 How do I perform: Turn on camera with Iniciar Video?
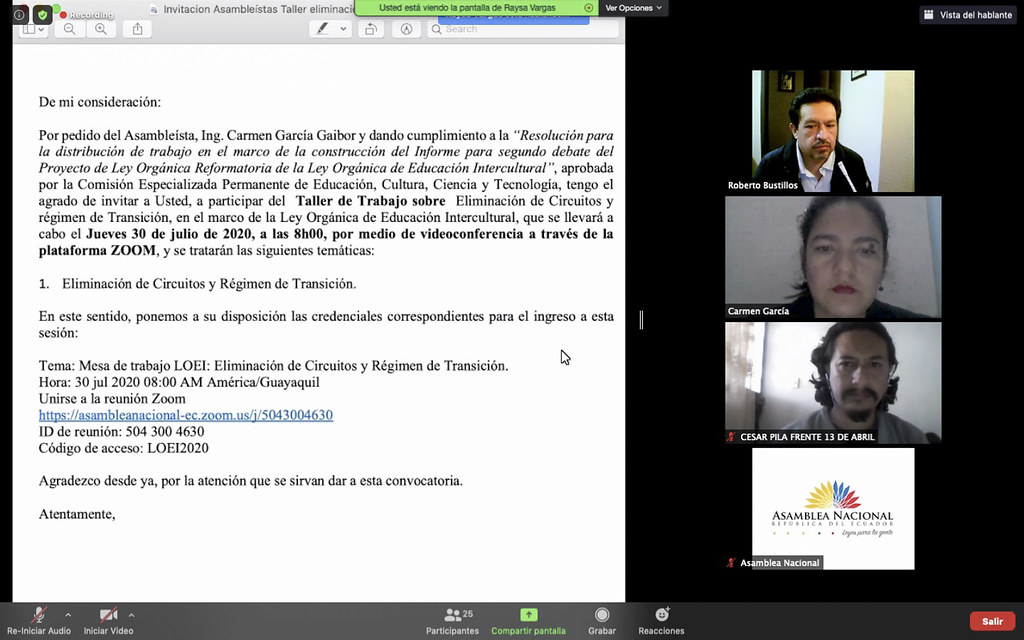coord(108,615)
